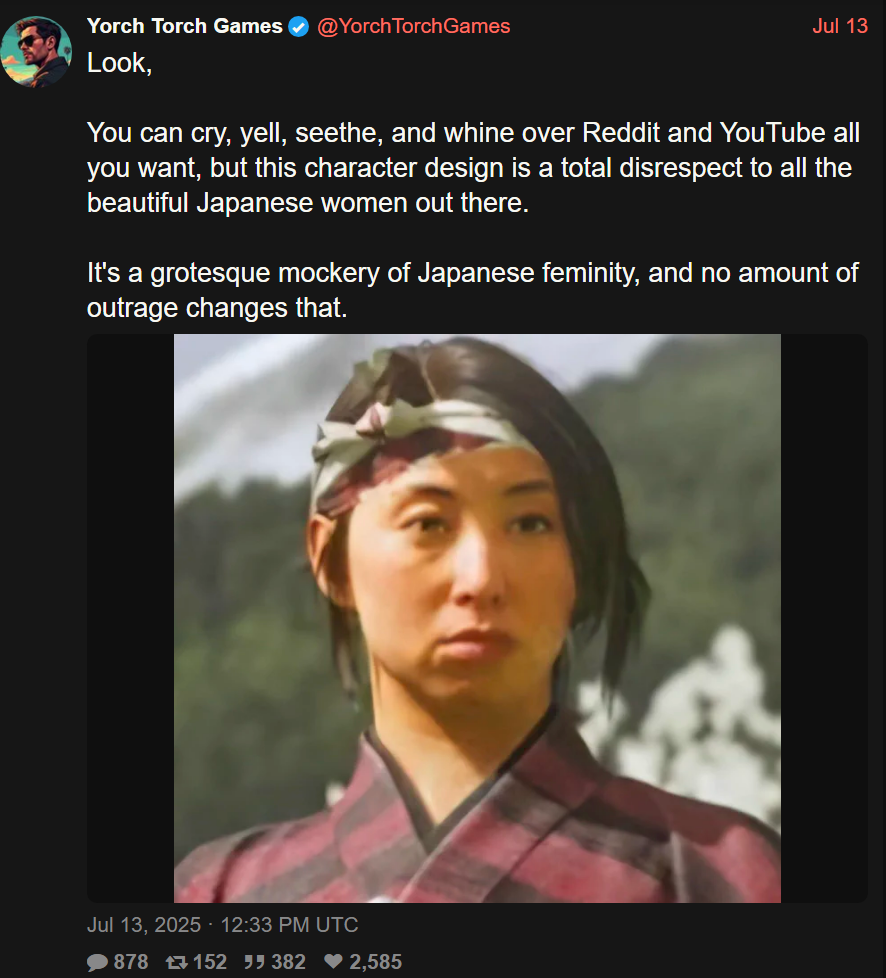Open the Yorch Torch Games display name
This screenshot has height=978, width=886.
point(185,26)
